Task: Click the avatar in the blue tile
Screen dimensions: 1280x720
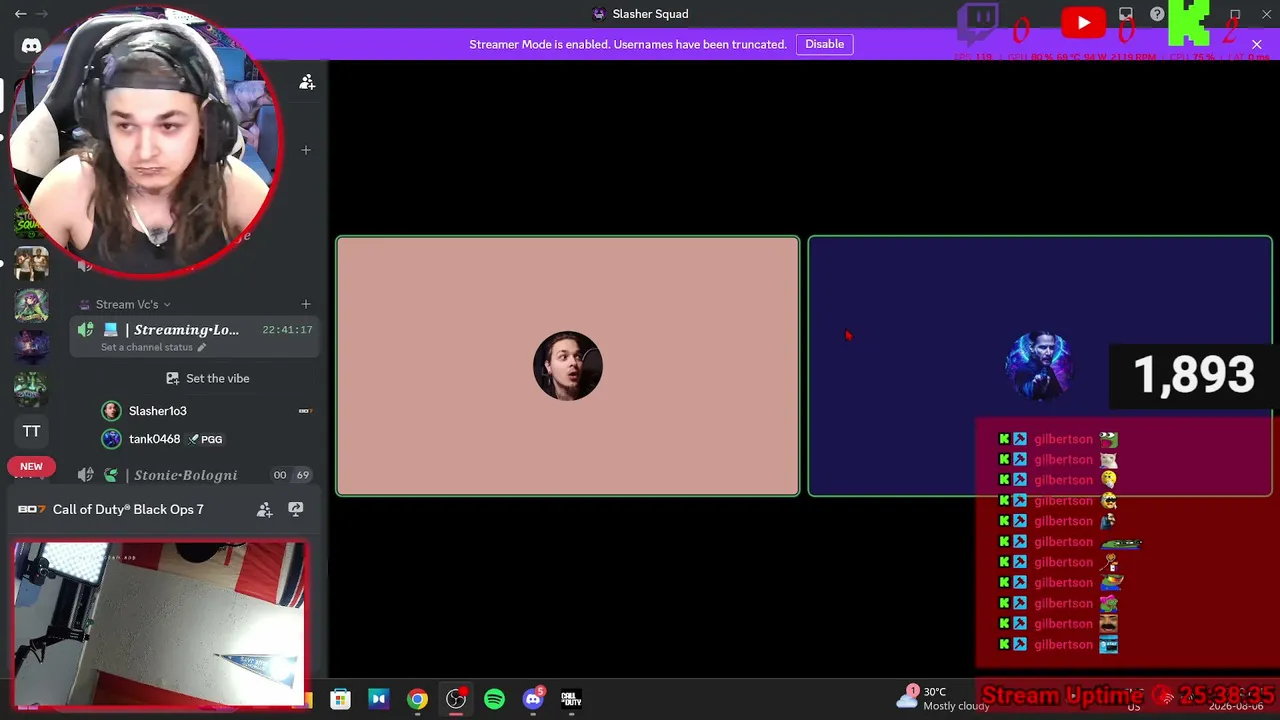Action: (x=1040, y=366)
